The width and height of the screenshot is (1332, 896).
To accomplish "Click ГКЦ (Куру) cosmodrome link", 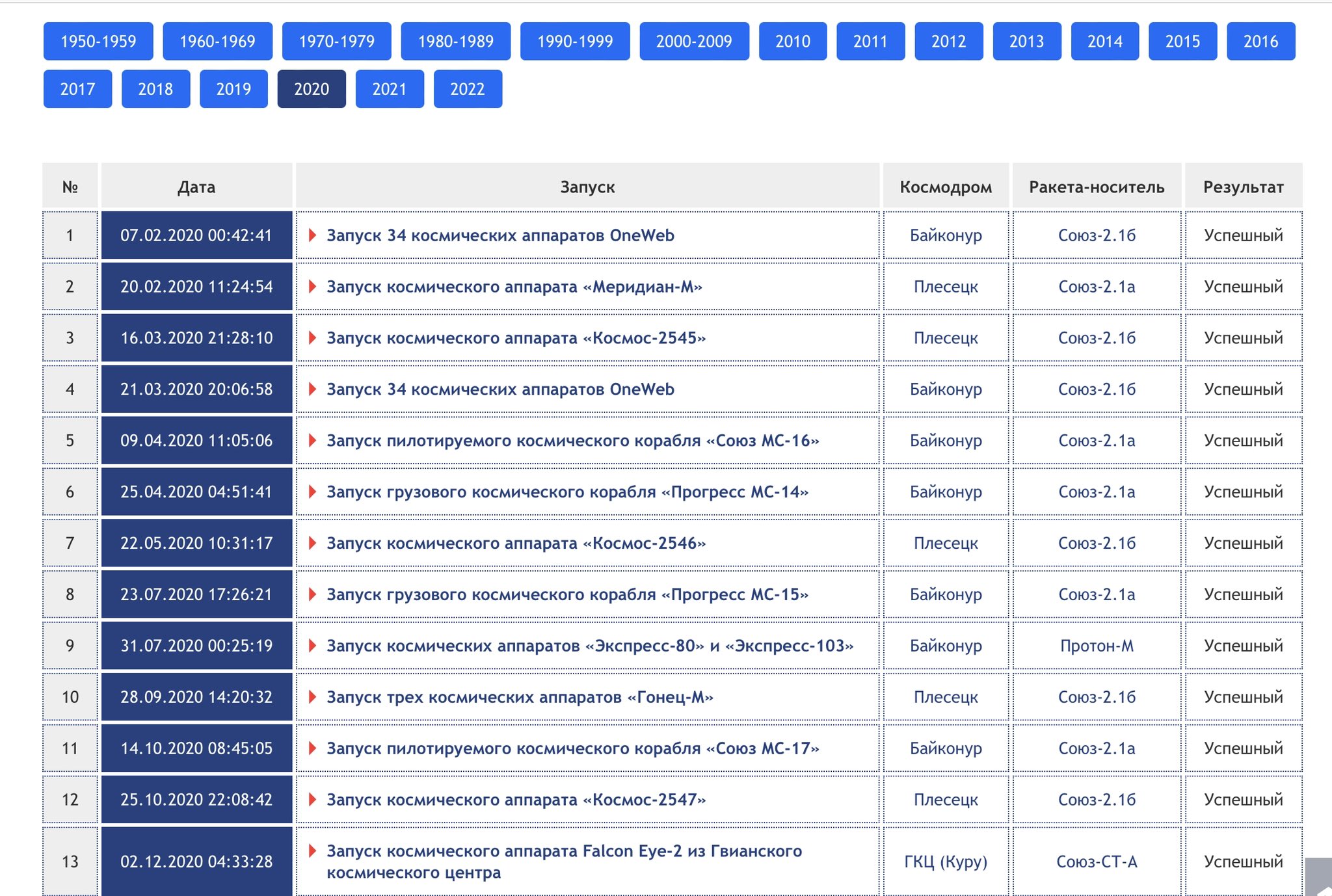I will 946,862.
